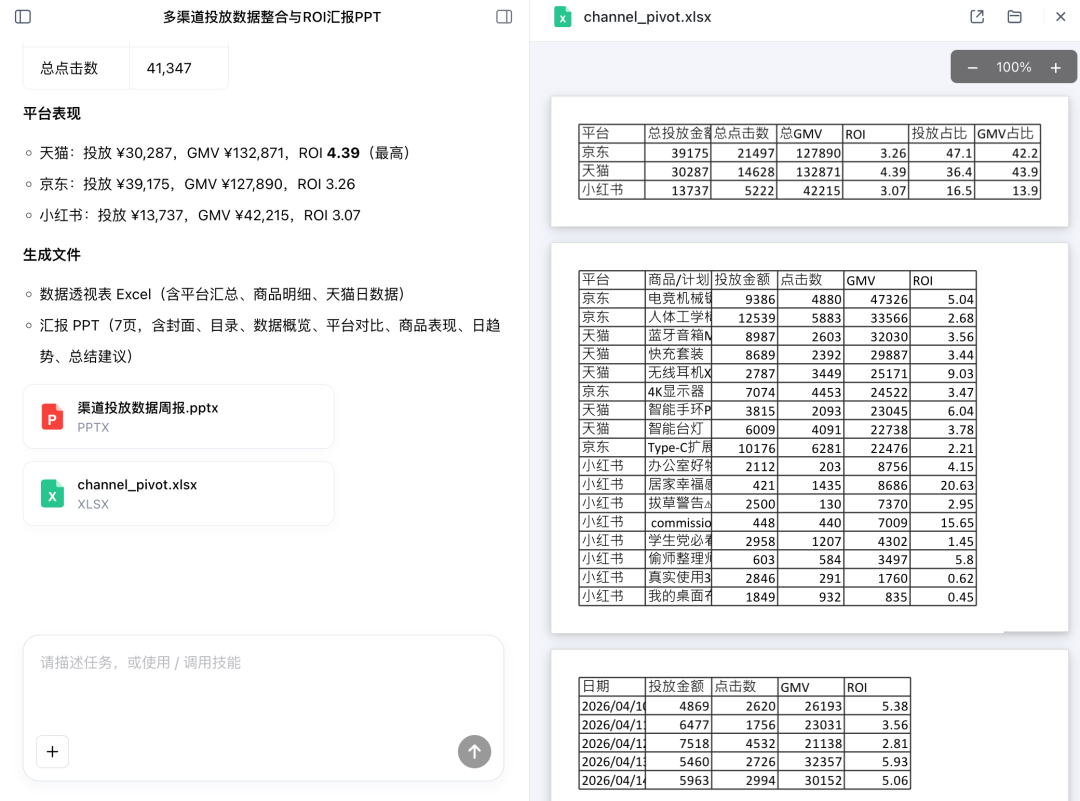Viewport: 1080px width, 801px height.
Task: Open the 渠道投放数据周报.pptx file card
Action: click(178, 417)
